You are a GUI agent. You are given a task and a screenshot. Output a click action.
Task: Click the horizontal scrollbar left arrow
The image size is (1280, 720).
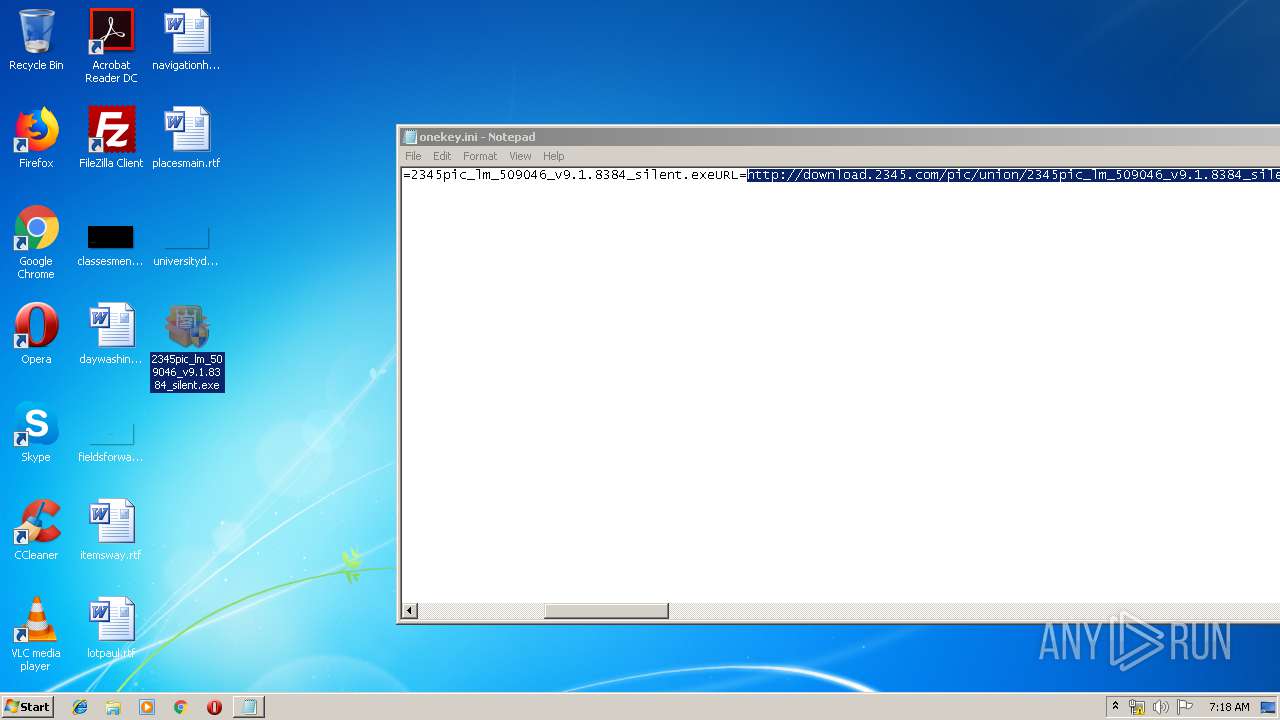tap(410, 610)
